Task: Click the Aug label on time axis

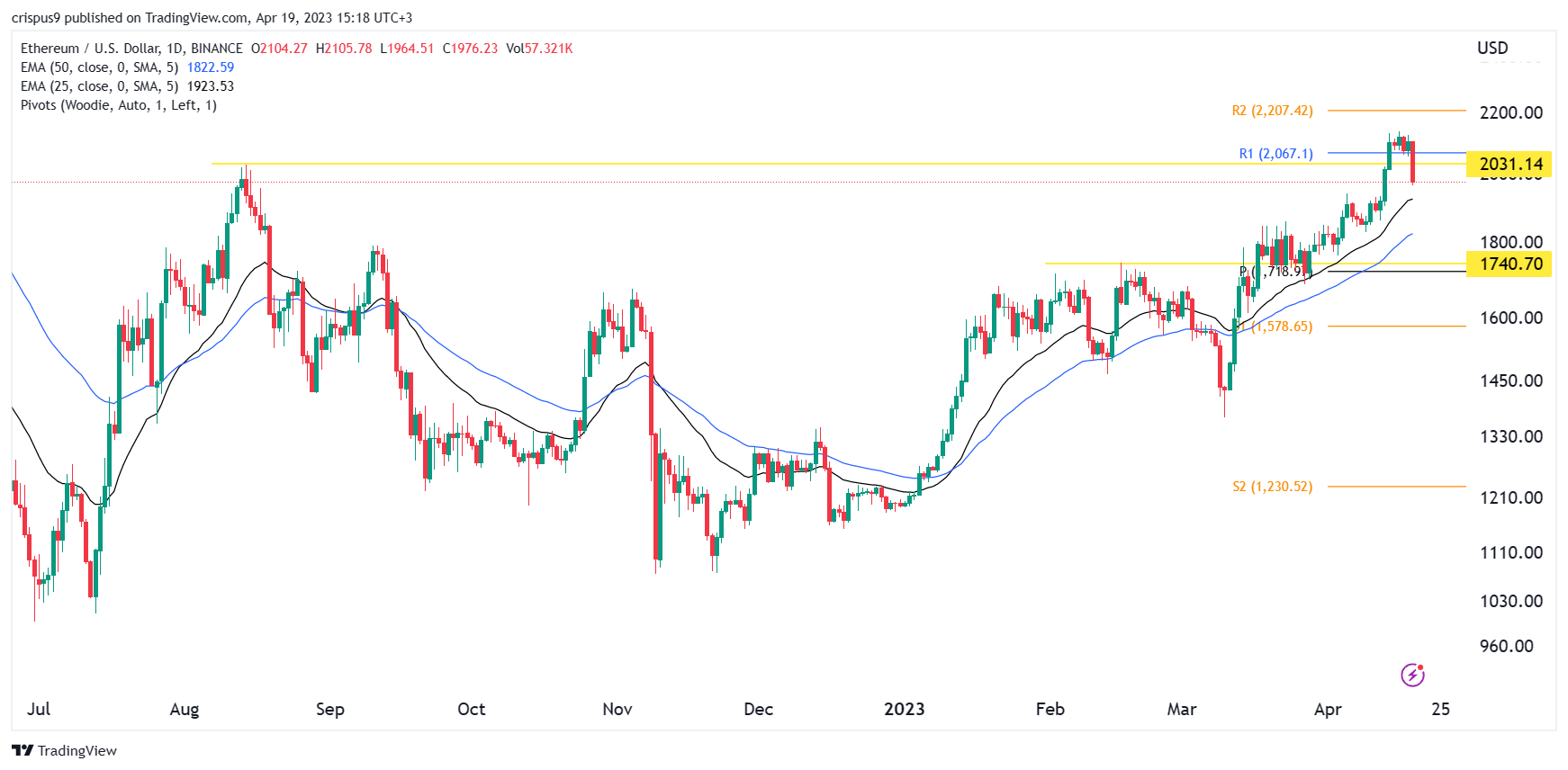Action: click(185, 709)
